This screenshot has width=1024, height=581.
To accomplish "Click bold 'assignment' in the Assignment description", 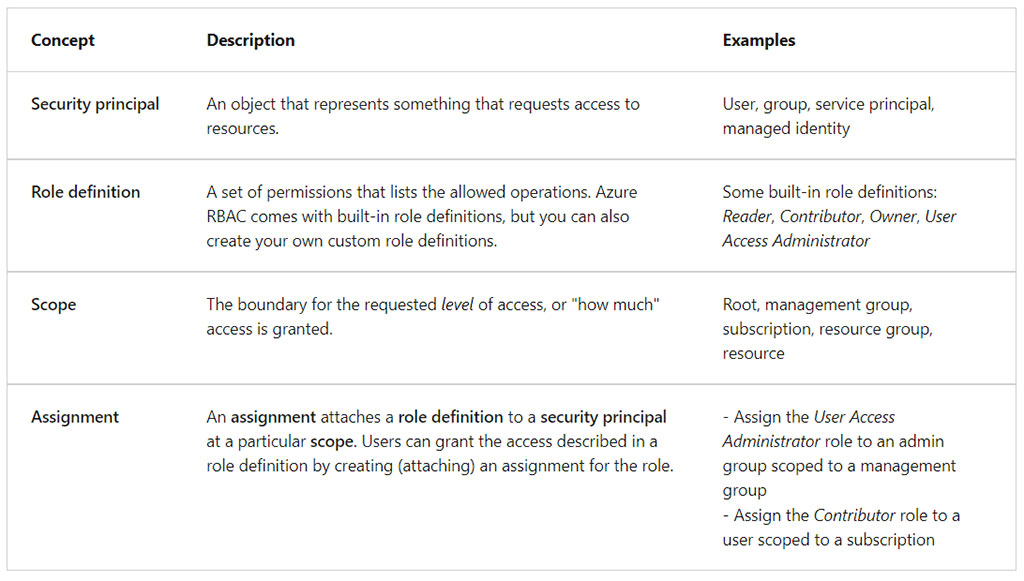I will tap(273, 417).
